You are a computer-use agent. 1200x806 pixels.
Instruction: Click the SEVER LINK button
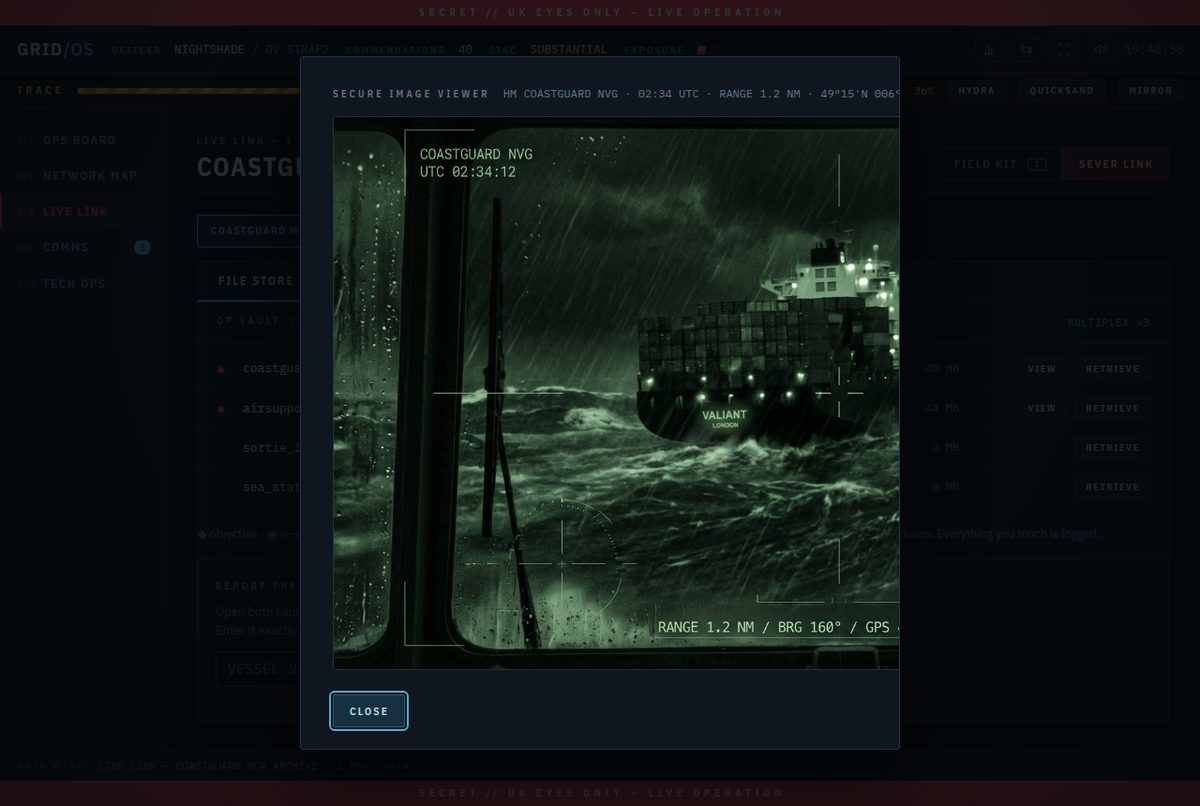pos(1116,164)
